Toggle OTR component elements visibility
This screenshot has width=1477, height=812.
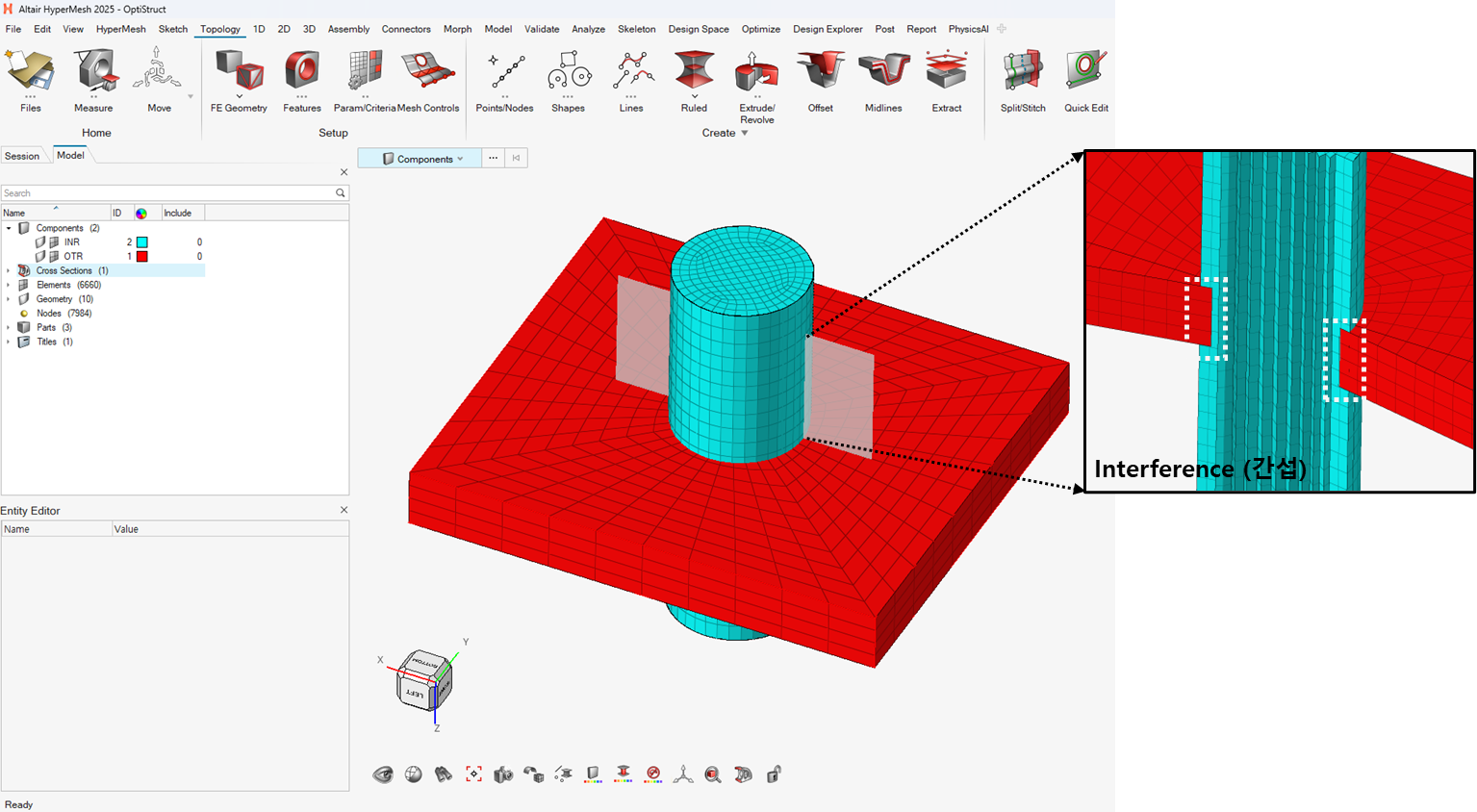(x=54, y=257)
